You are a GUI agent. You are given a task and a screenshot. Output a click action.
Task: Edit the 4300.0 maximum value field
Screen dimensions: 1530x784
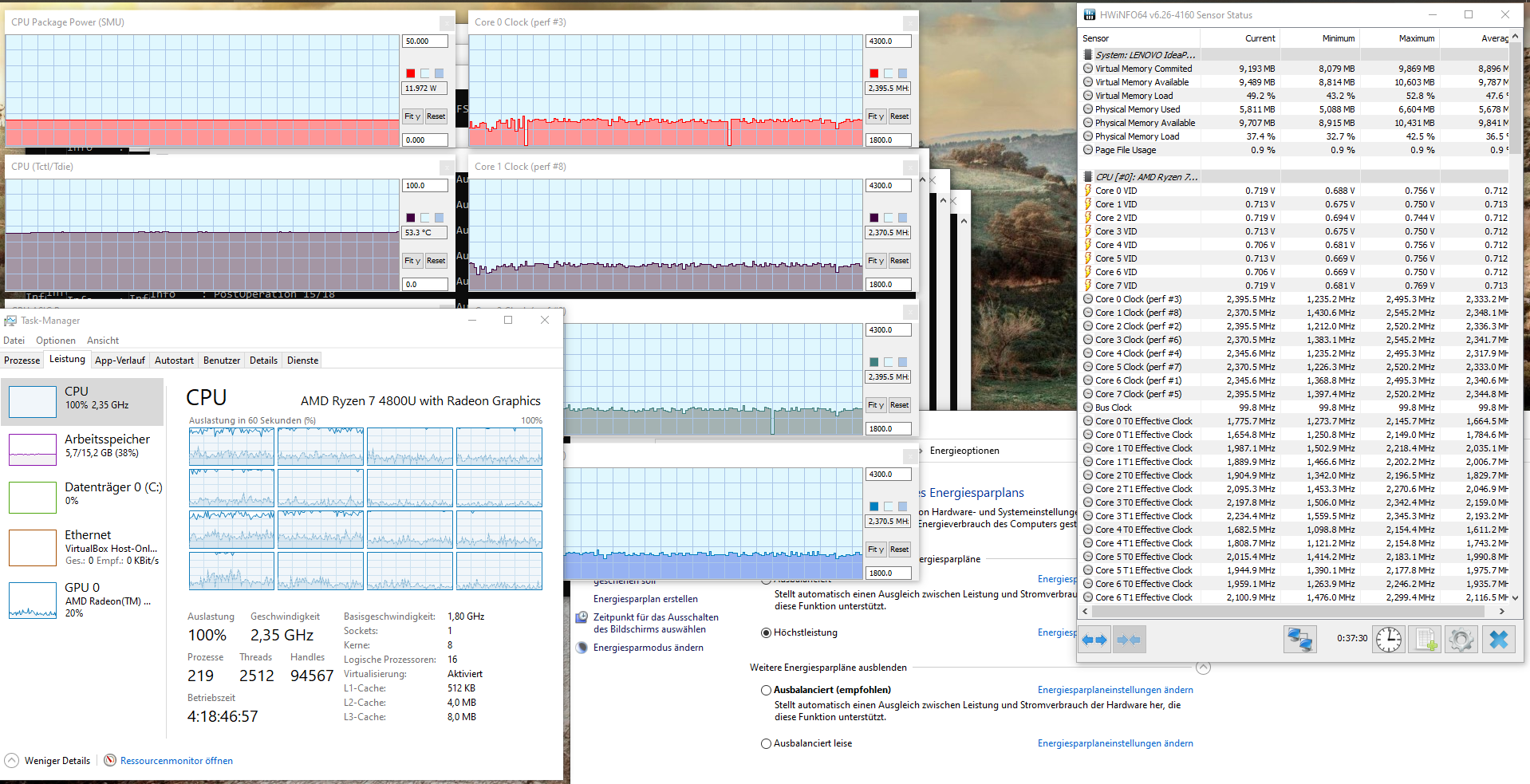[x=888, y=41]
